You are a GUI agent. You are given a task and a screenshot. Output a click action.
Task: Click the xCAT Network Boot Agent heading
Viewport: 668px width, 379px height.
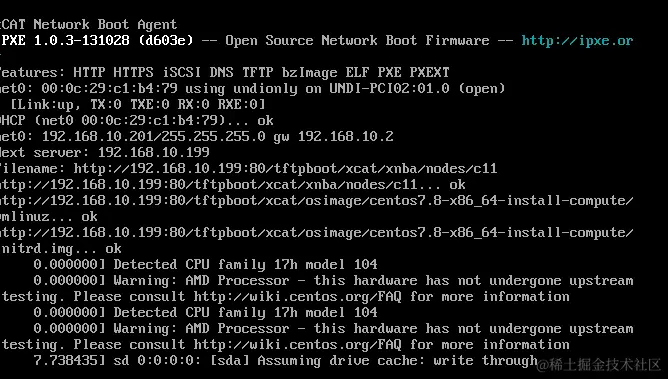pyautogui.click(x=88, y=25)
